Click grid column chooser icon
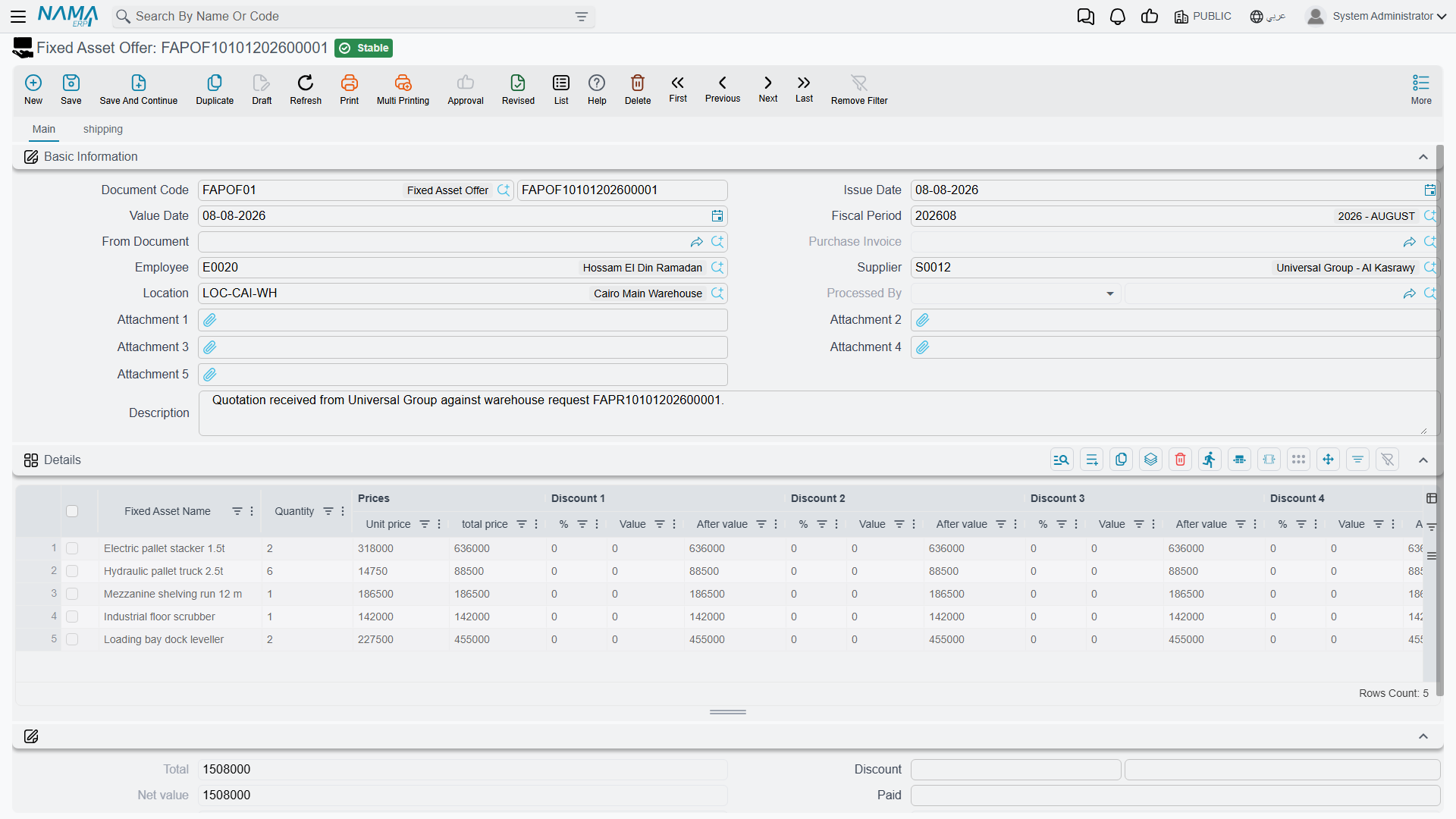The height and width of the screenshot is (819, 1456). [x=1432, y=498]
